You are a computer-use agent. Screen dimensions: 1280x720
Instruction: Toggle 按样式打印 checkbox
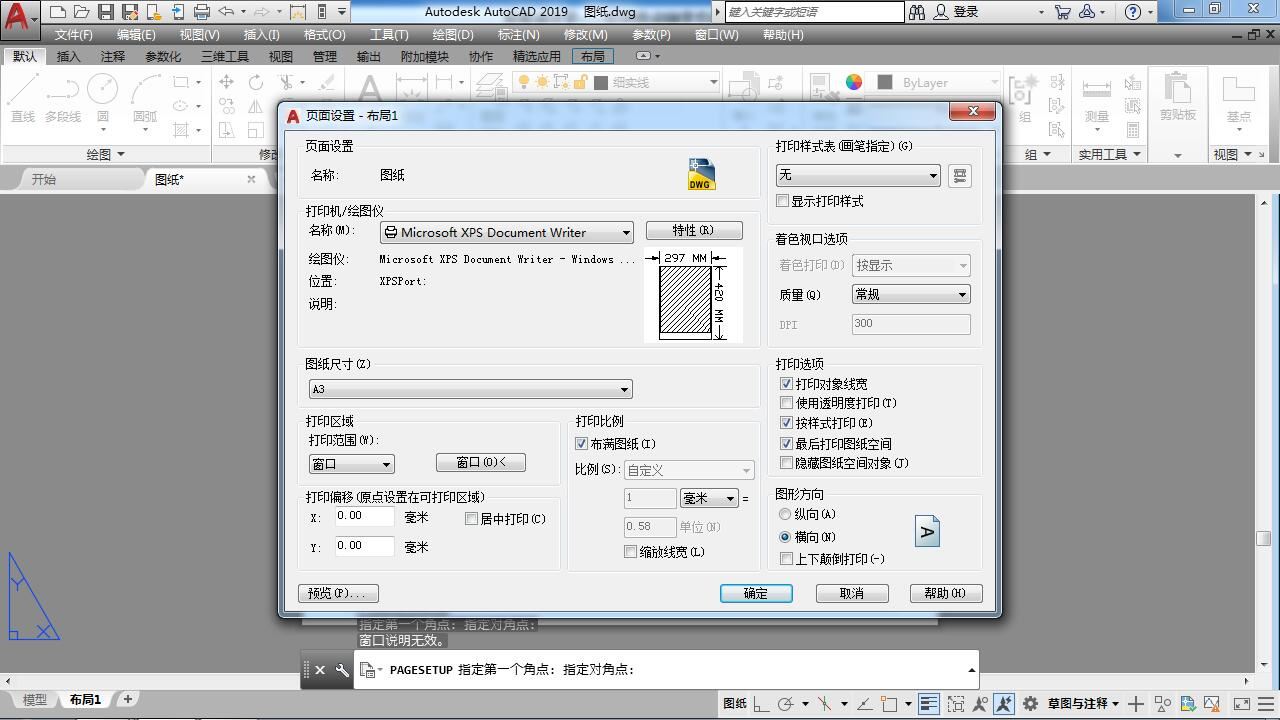coord(786,423)
